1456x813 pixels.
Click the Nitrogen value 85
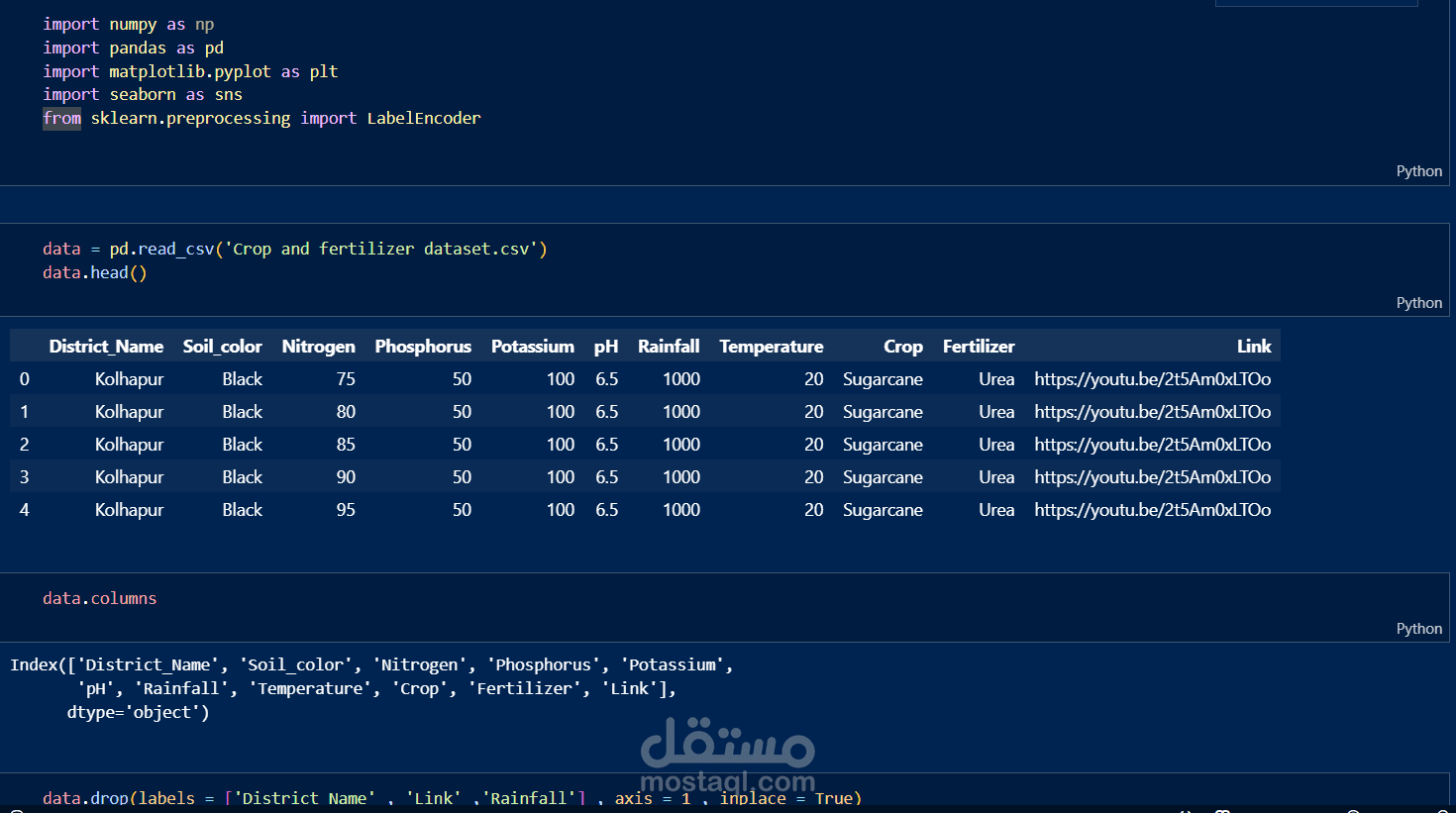(346, 445)
